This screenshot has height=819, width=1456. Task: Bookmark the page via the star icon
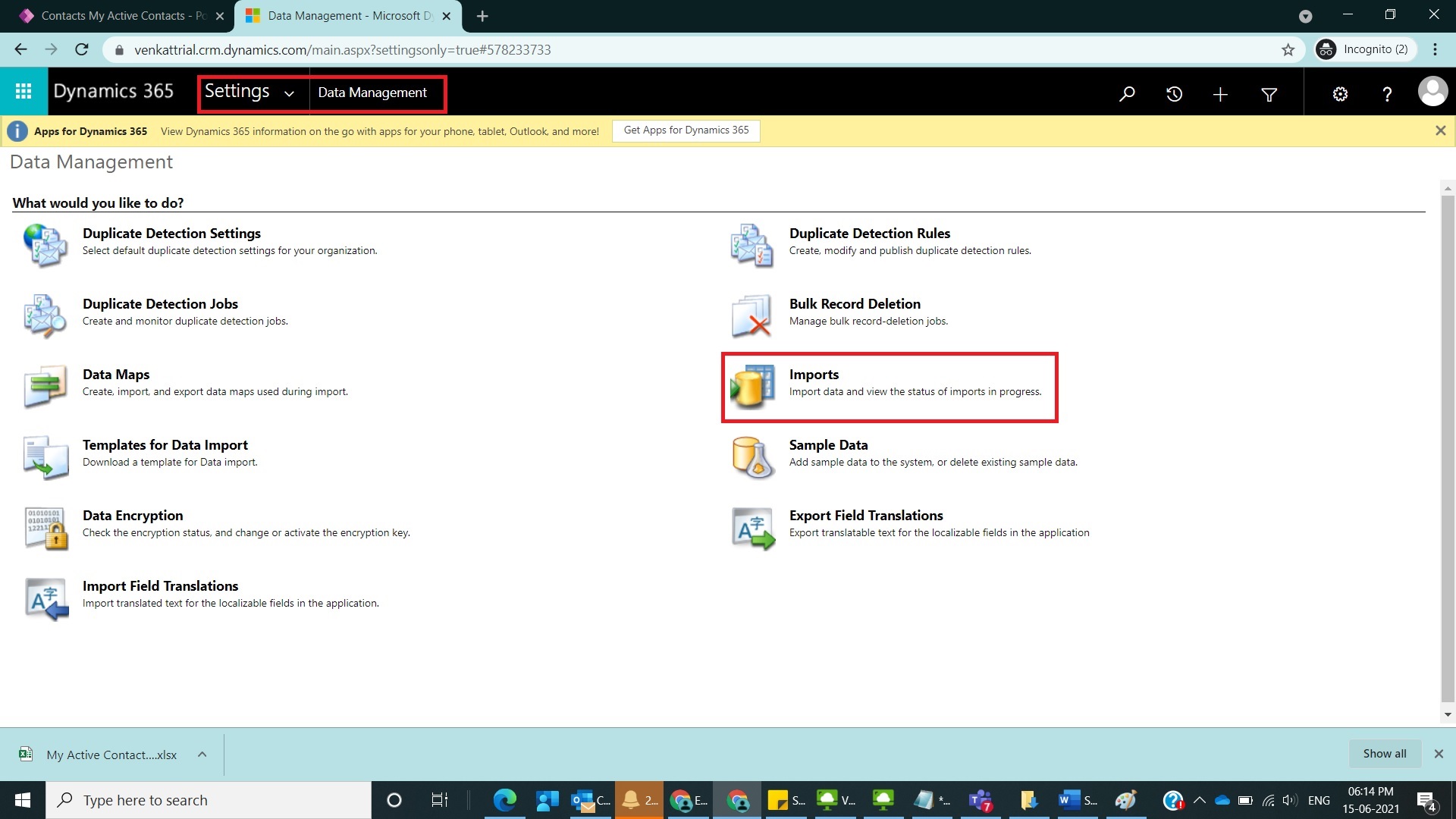click(x=1288, y=49)
